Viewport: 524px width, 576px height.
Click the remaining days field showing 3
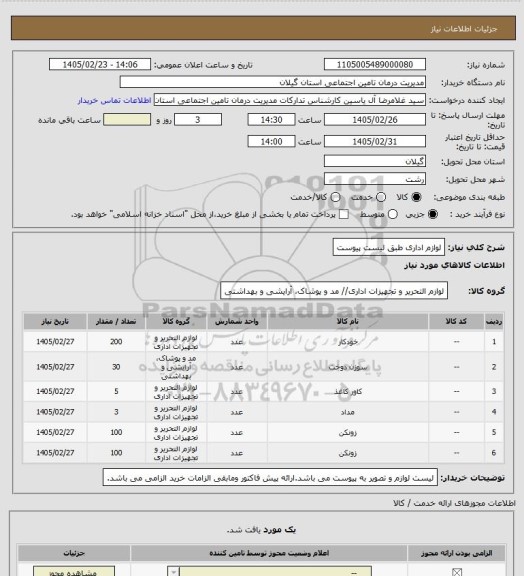point(198,119)
